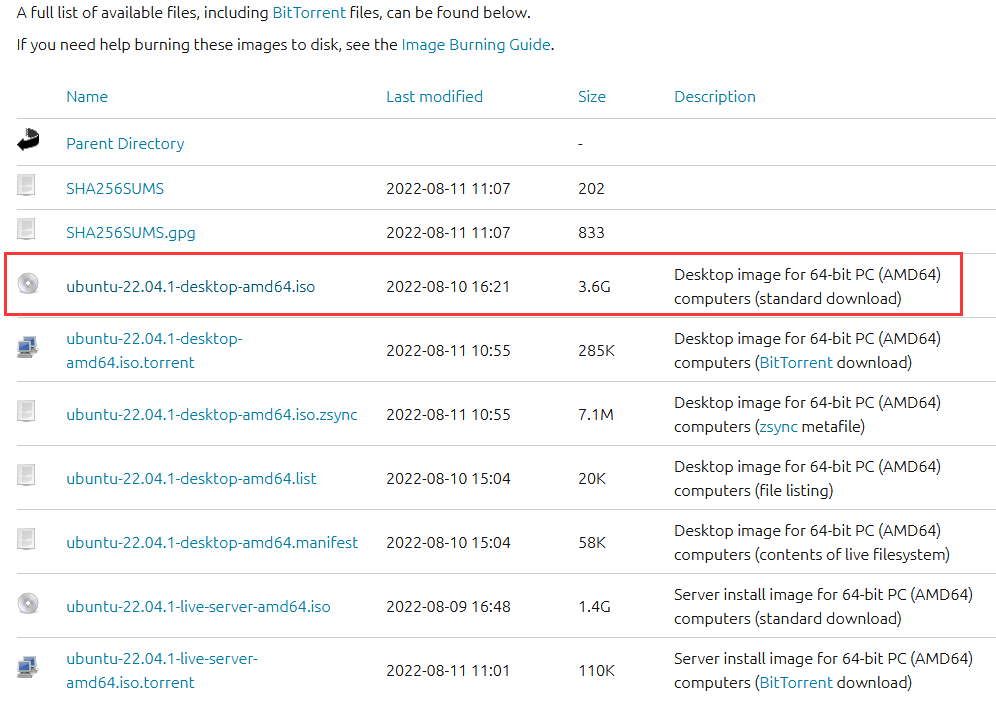Click BitTorrent link in server torrent description

796,683
